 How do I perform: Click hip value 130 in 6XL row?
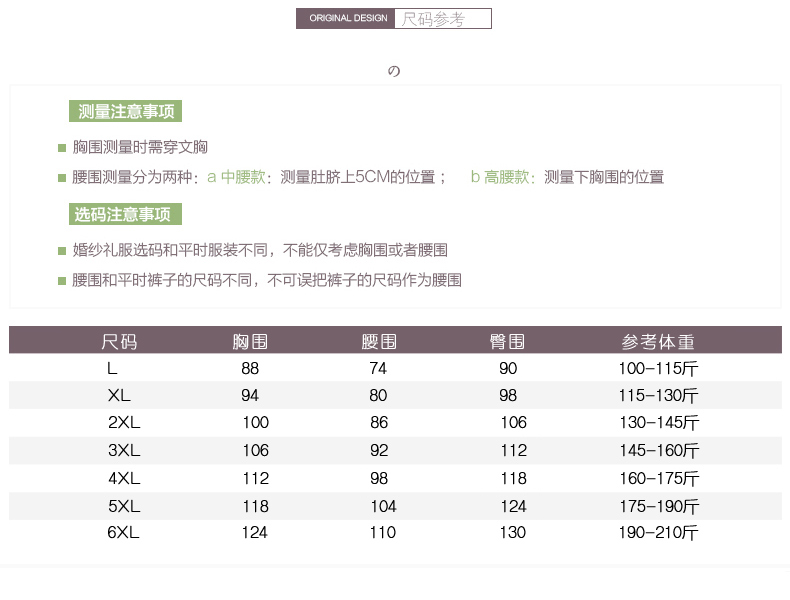(x=513, y=532)
